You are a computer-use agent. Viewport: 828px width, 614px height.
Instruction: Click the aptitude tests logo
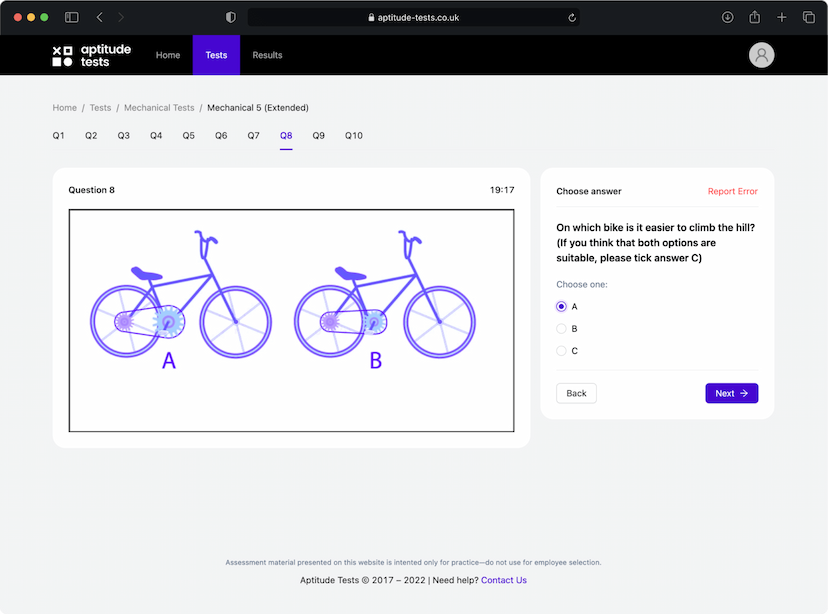(x=91, y=55)
